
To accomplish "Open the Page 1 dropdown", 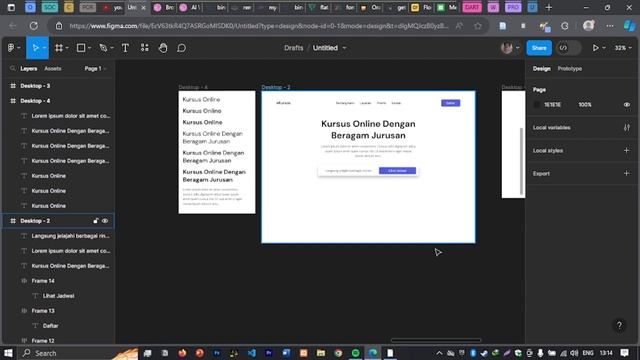I will [x=96, y=69].
